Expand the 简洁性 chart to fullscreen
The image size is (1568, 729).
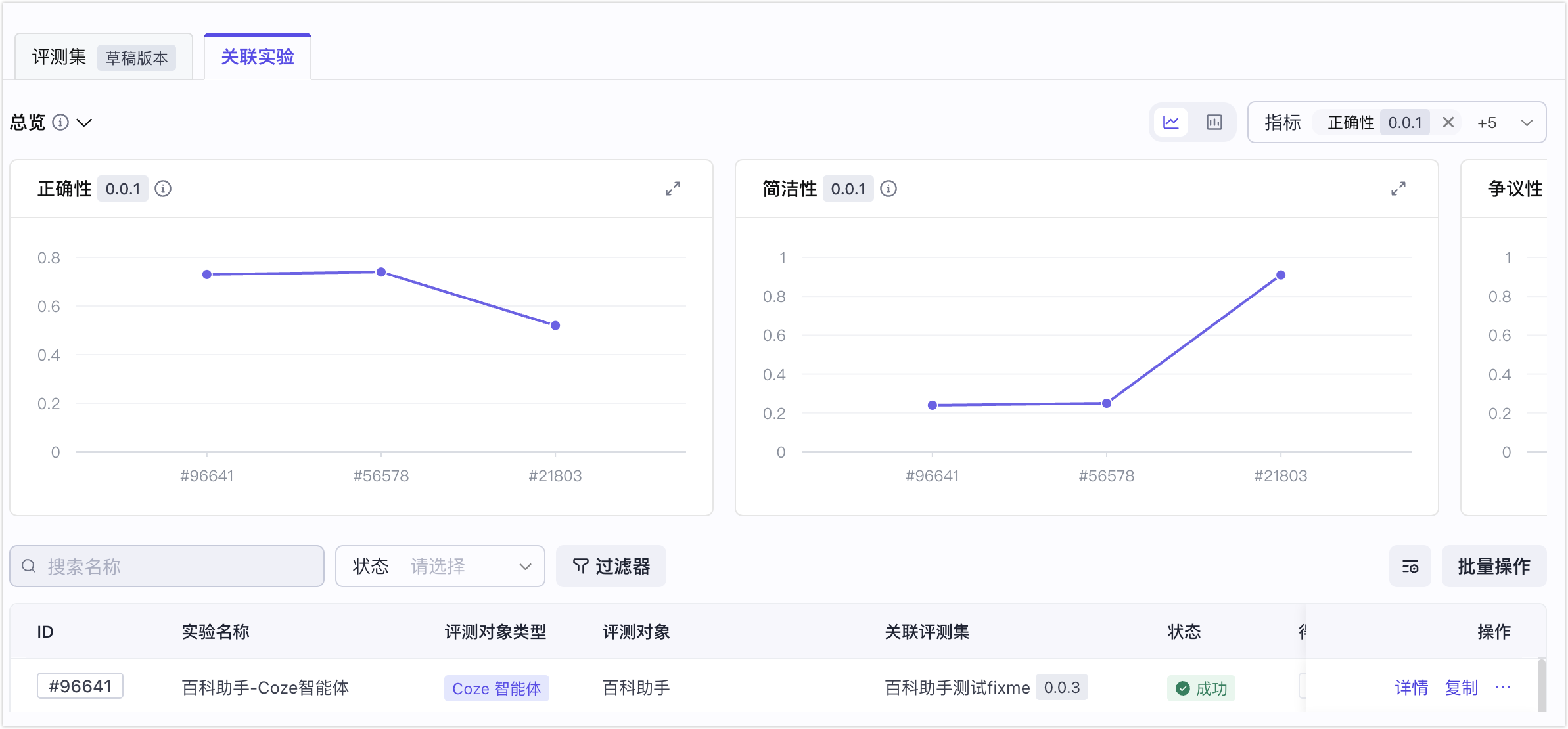[1398, 189]
